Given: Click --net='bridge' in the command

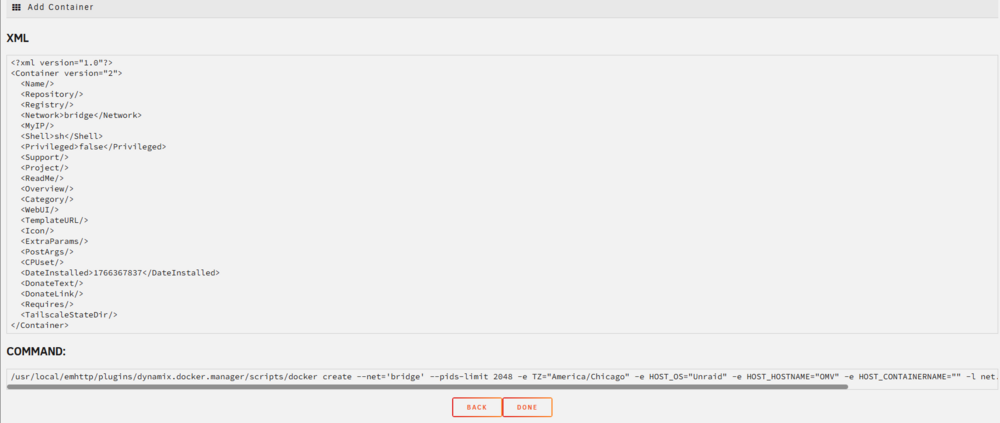Looking at the screenshot, I should pos(390,376).
